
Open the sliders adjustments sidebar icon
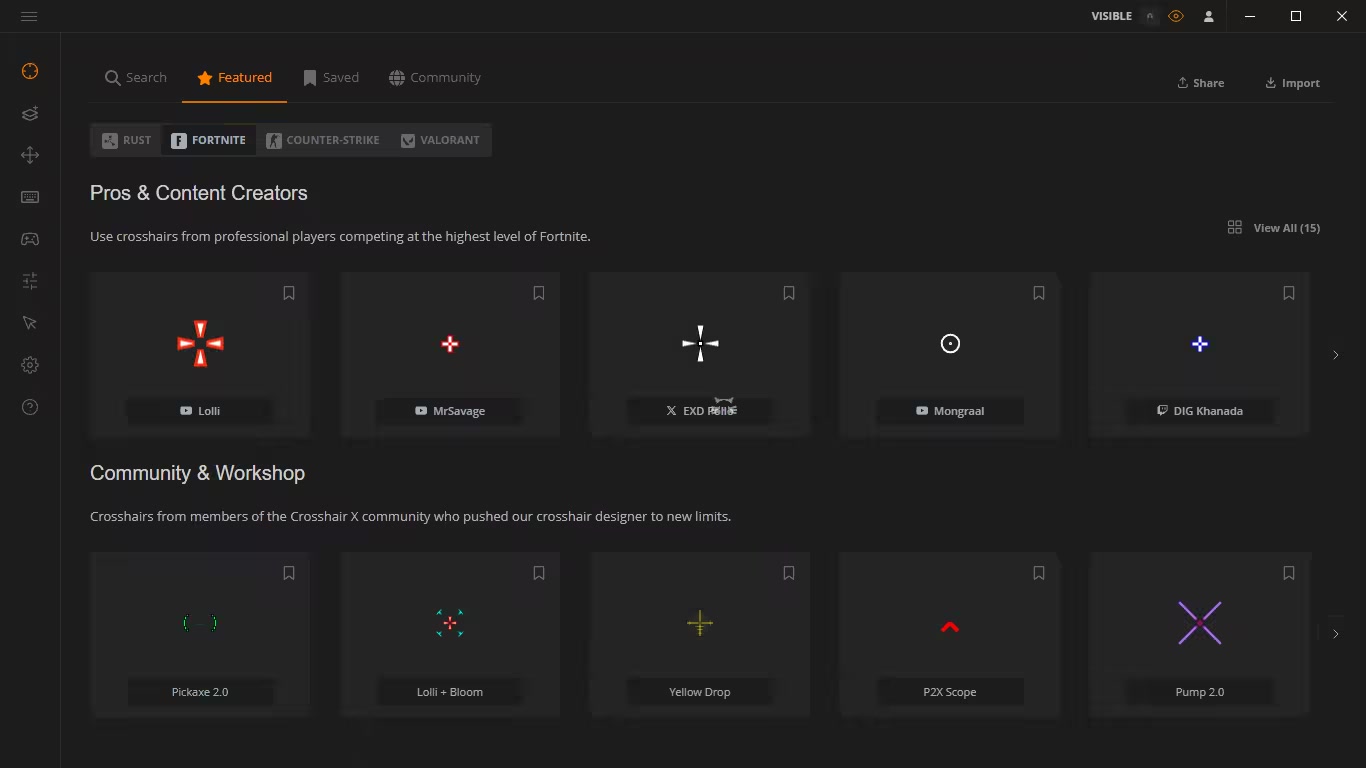point(30,281)
